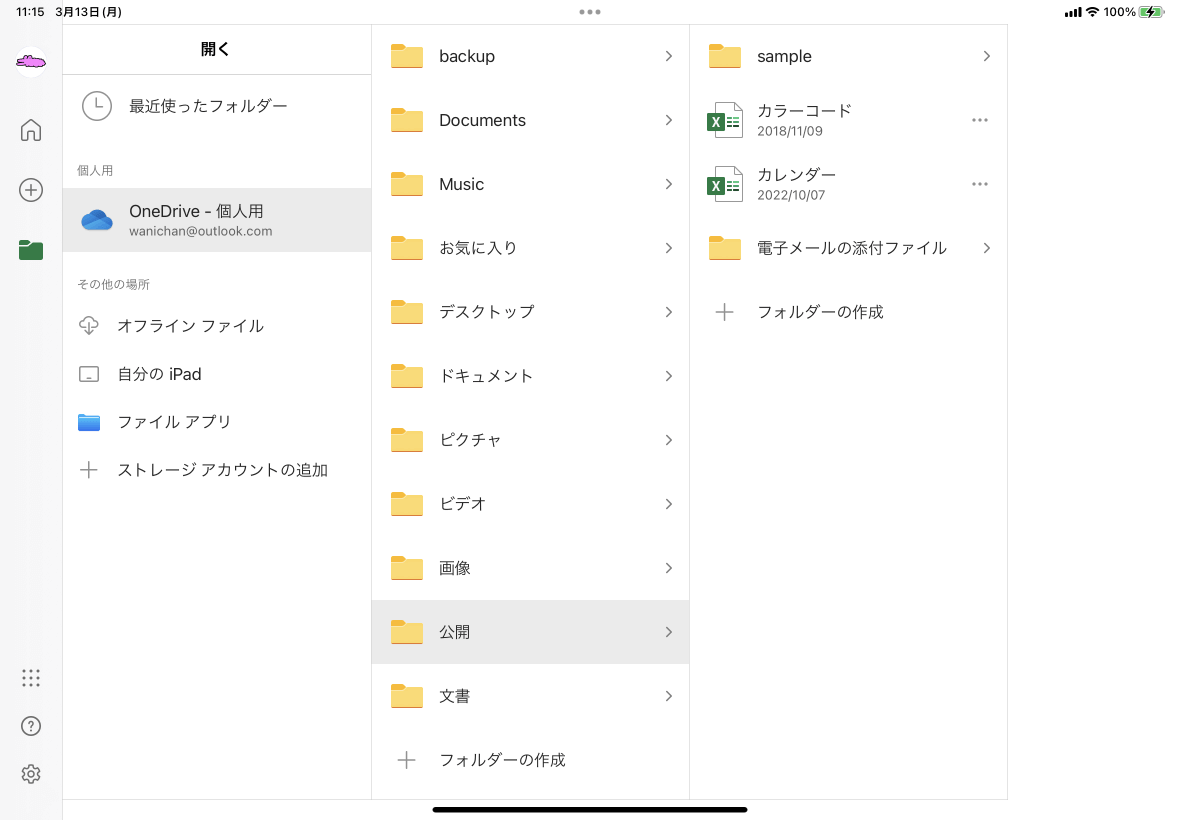Tap the three-dot multitasking control at top
Screen dimensions: 1180x820
tap(590, 12)
